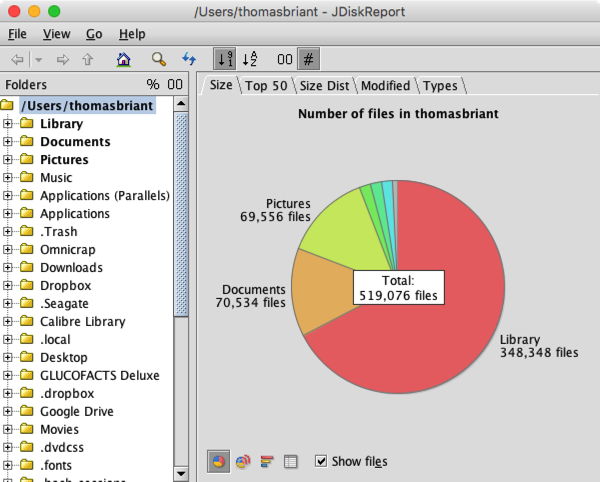Select the bar chart view
Image resolution: width=600 pixels, height=482 pixels.
point(267,461)
